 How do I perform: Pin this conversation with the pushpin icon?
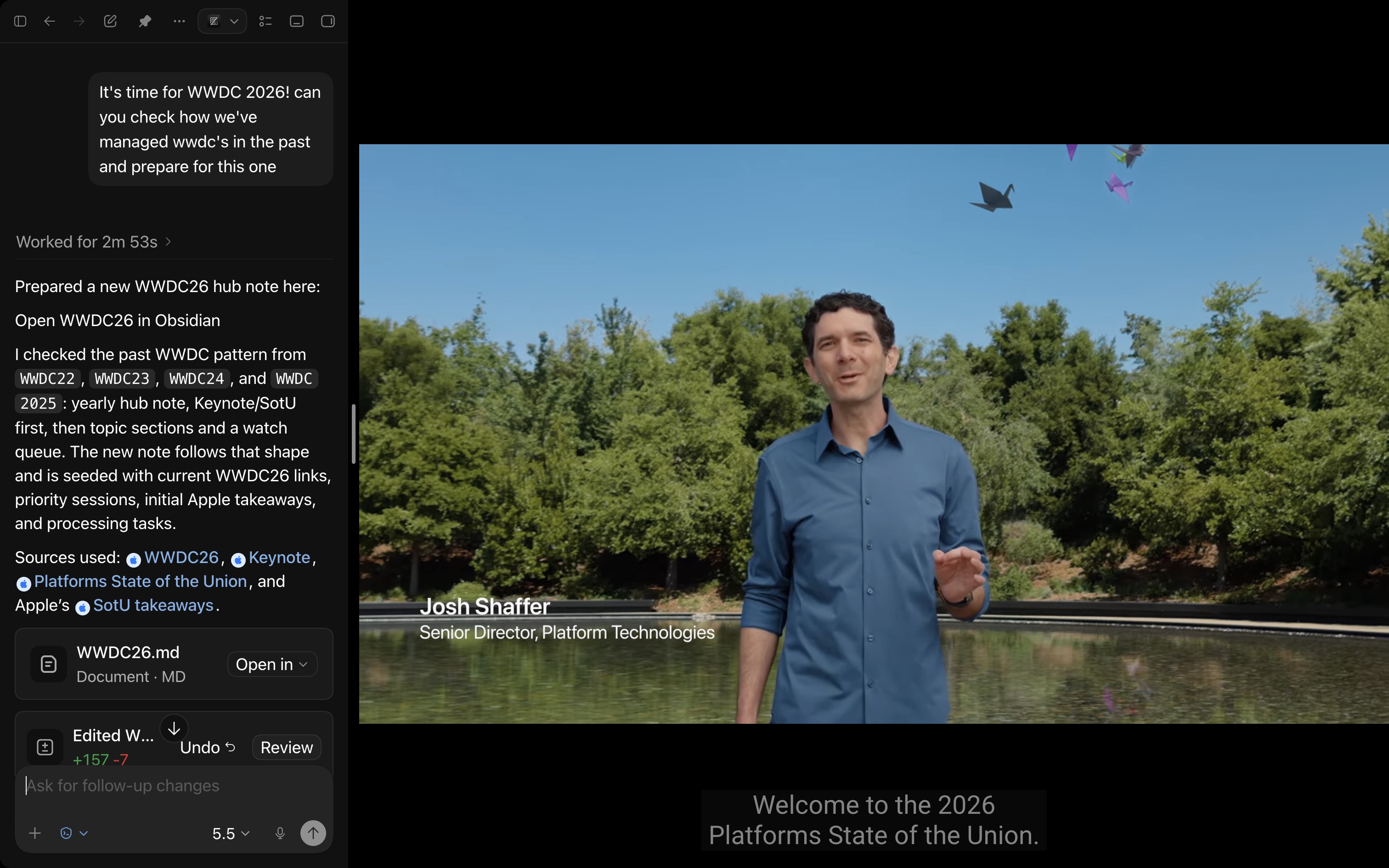coord(145,21)
